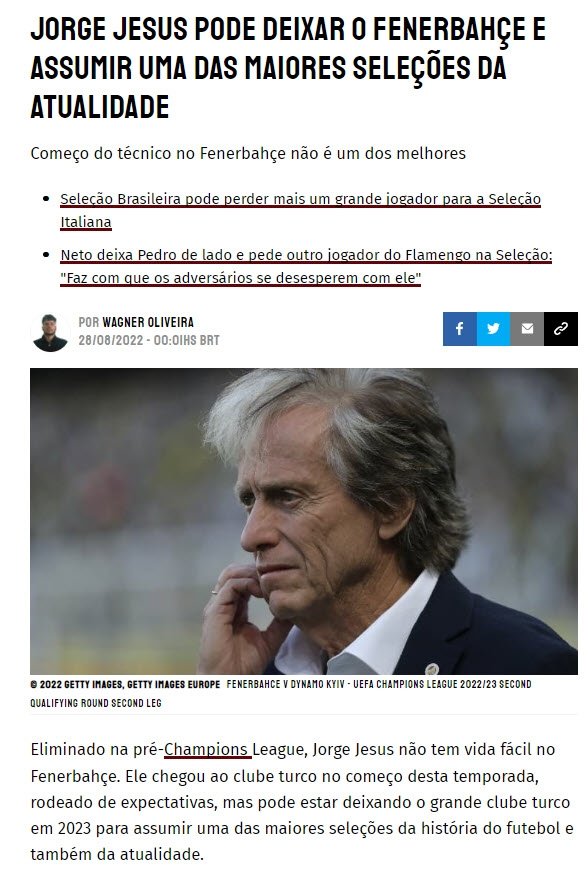Follow the underlined Champions link in paragraph
588x871 pixels.
click(206, 749)
